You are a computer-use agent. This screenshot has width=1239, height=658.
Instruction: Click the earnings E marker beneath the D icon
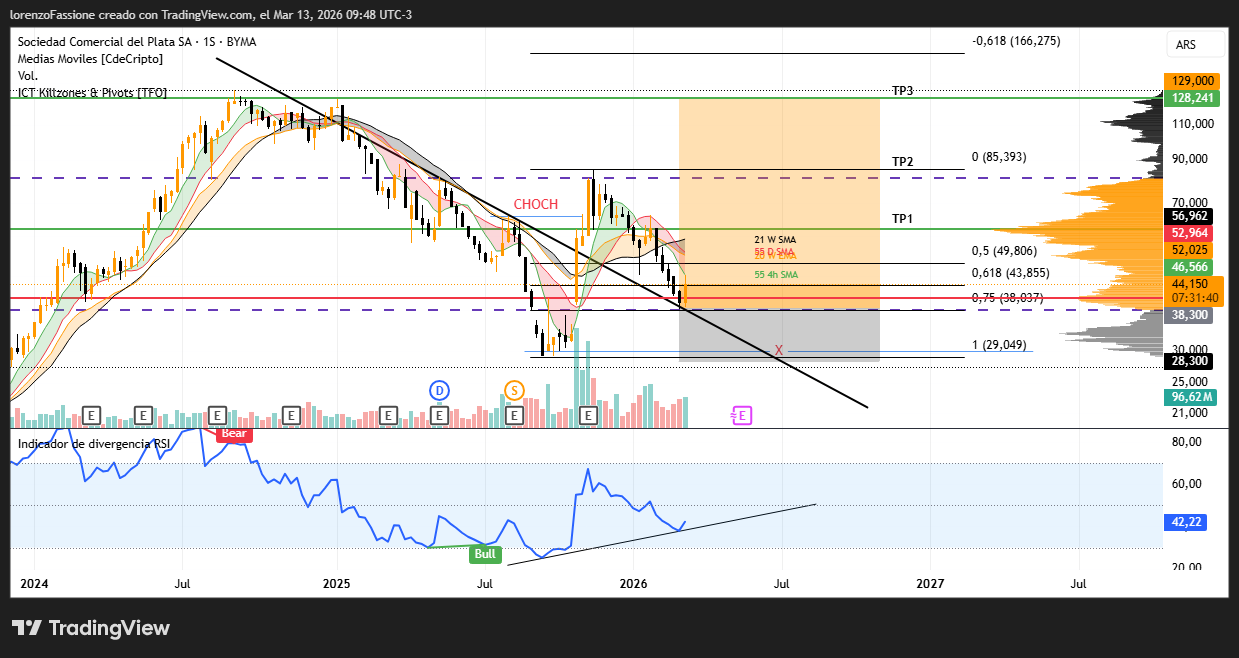click(x=439, y=414)
